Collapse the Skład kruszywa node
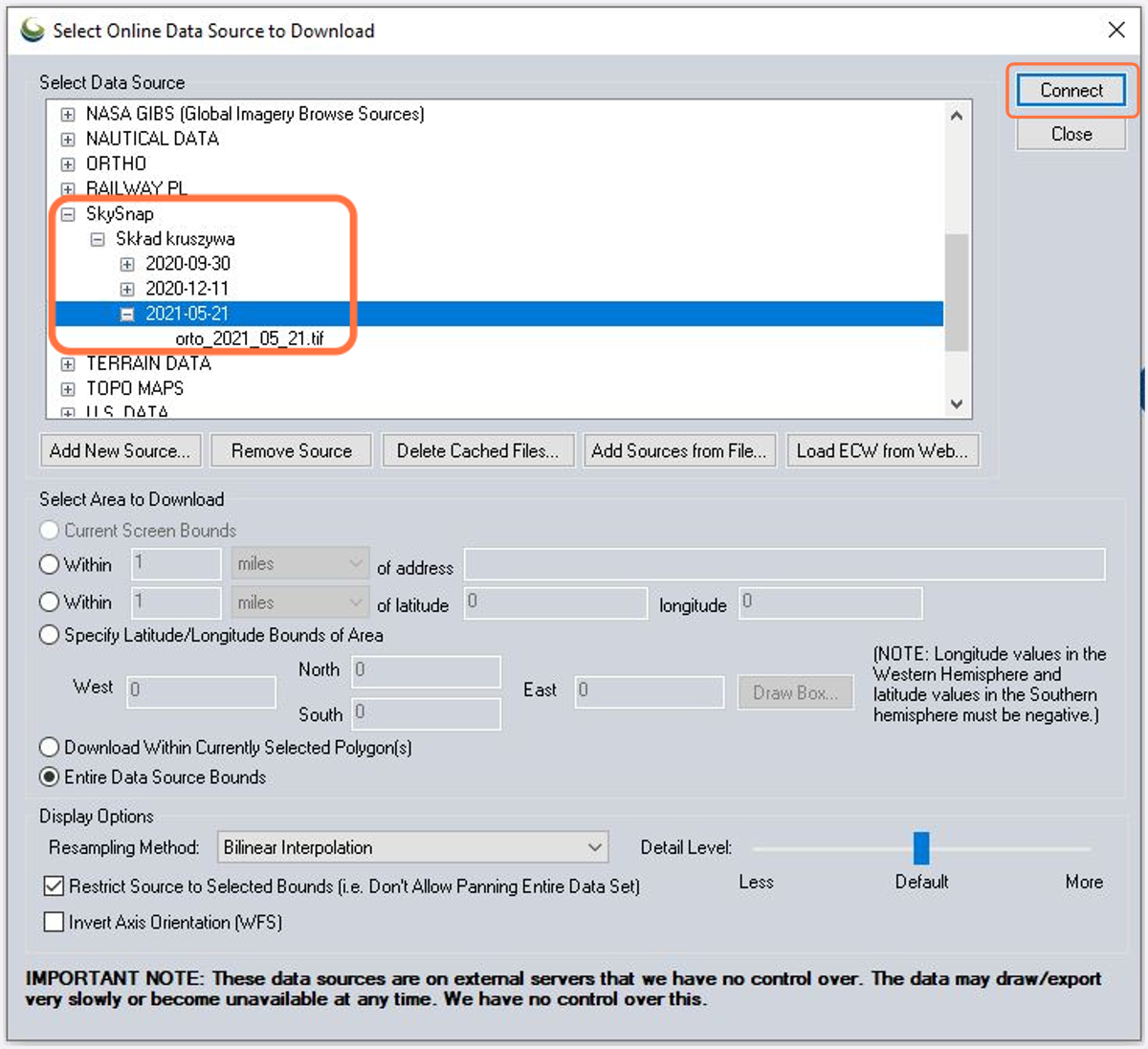Image resolution: width=1148 pixels, height=1049 pixels. pyautogui.click(x=98, y=239)
